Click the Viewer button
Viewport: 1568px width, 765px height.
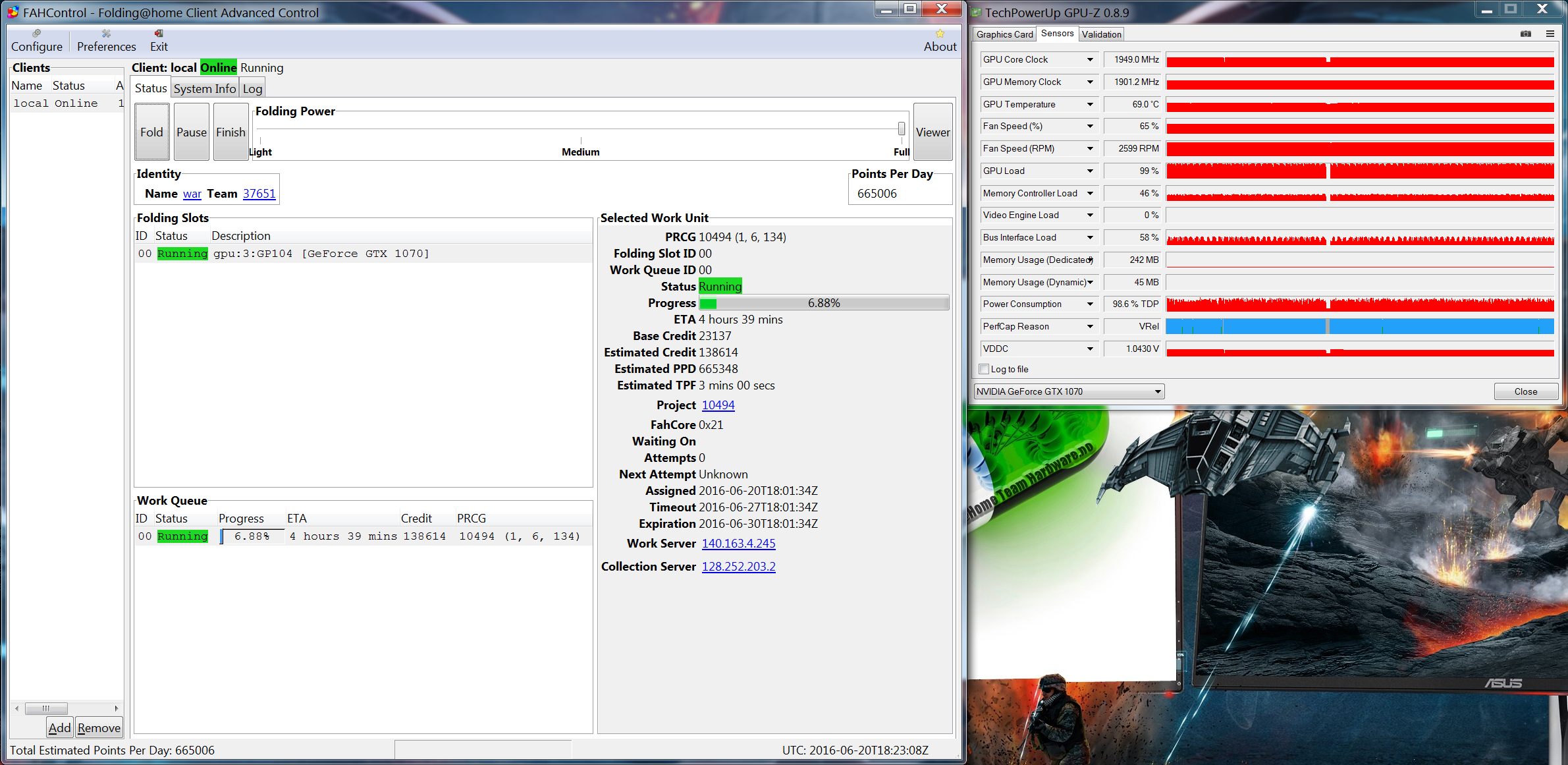(933, 132)
